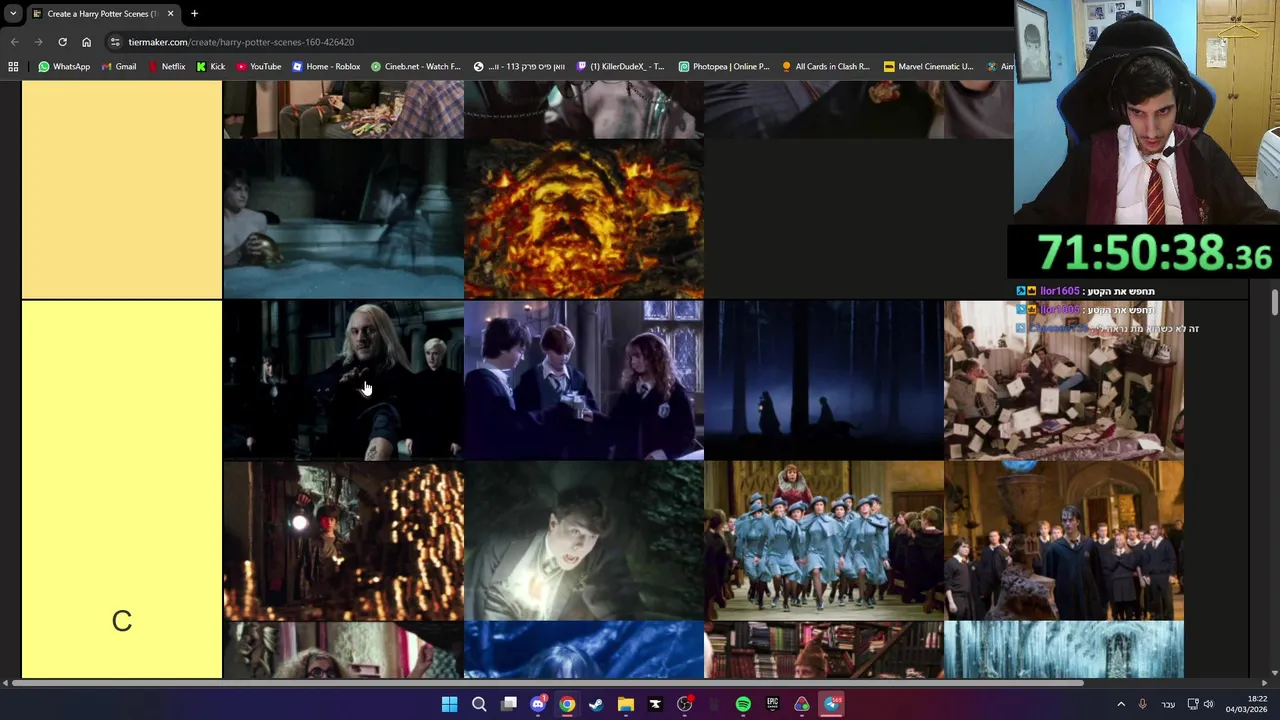Reload the tiermaker page
The height and width of the screenshot is (720, 1280).
[x=62, y=42]
